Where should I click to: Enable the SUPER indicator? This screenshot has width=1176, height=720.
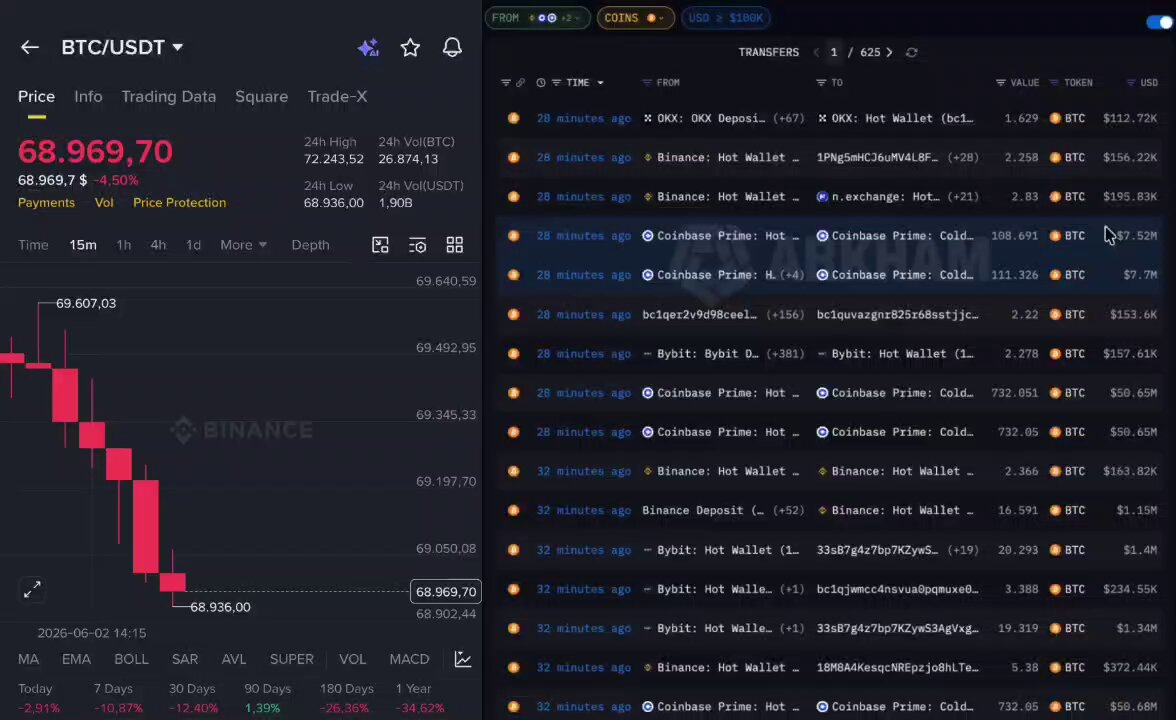[292, 659]
